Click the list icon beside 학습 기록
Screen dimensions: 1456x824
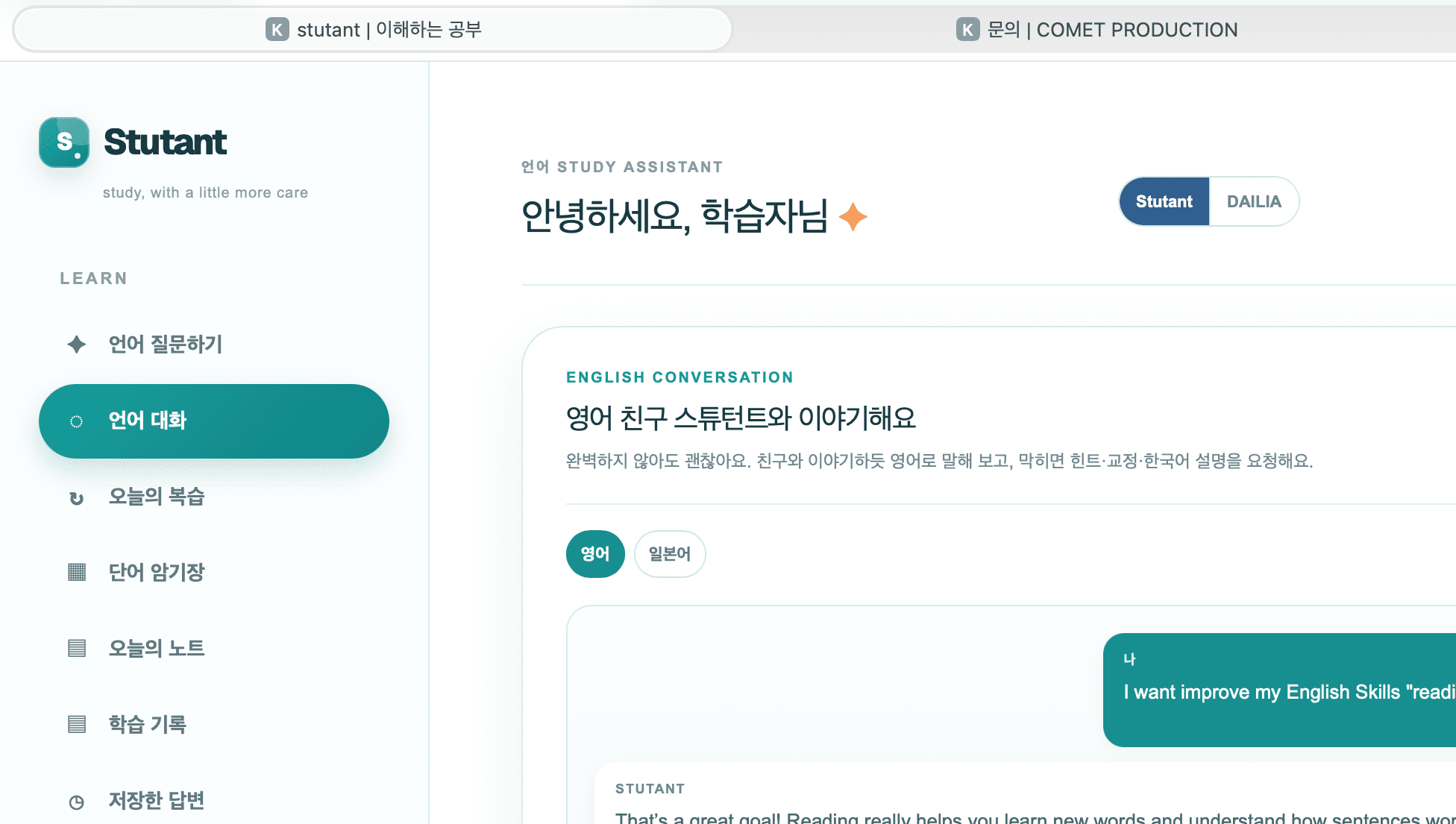point(76,724)
